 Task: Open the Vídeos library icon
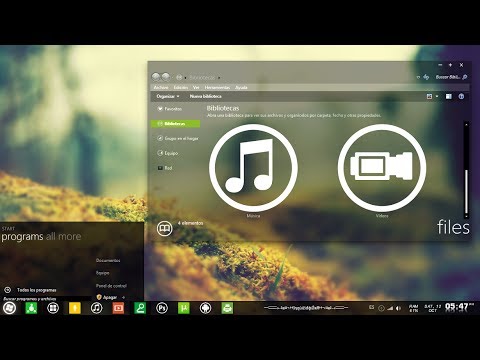(x=382, y=168)
